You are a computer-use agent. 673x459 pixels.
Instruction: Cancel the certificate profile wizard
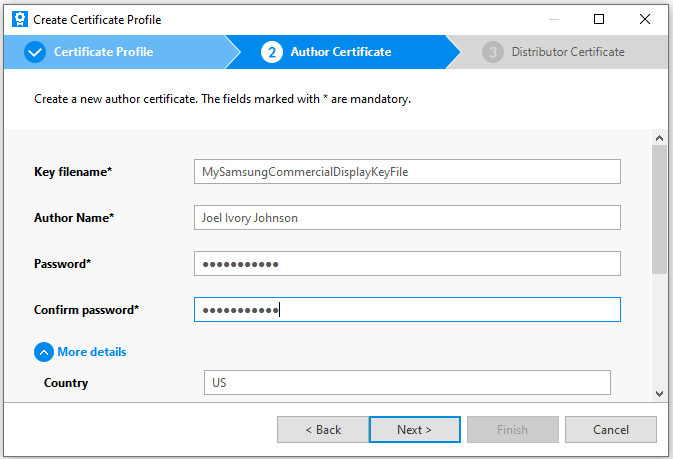click(x=610, y=430)
